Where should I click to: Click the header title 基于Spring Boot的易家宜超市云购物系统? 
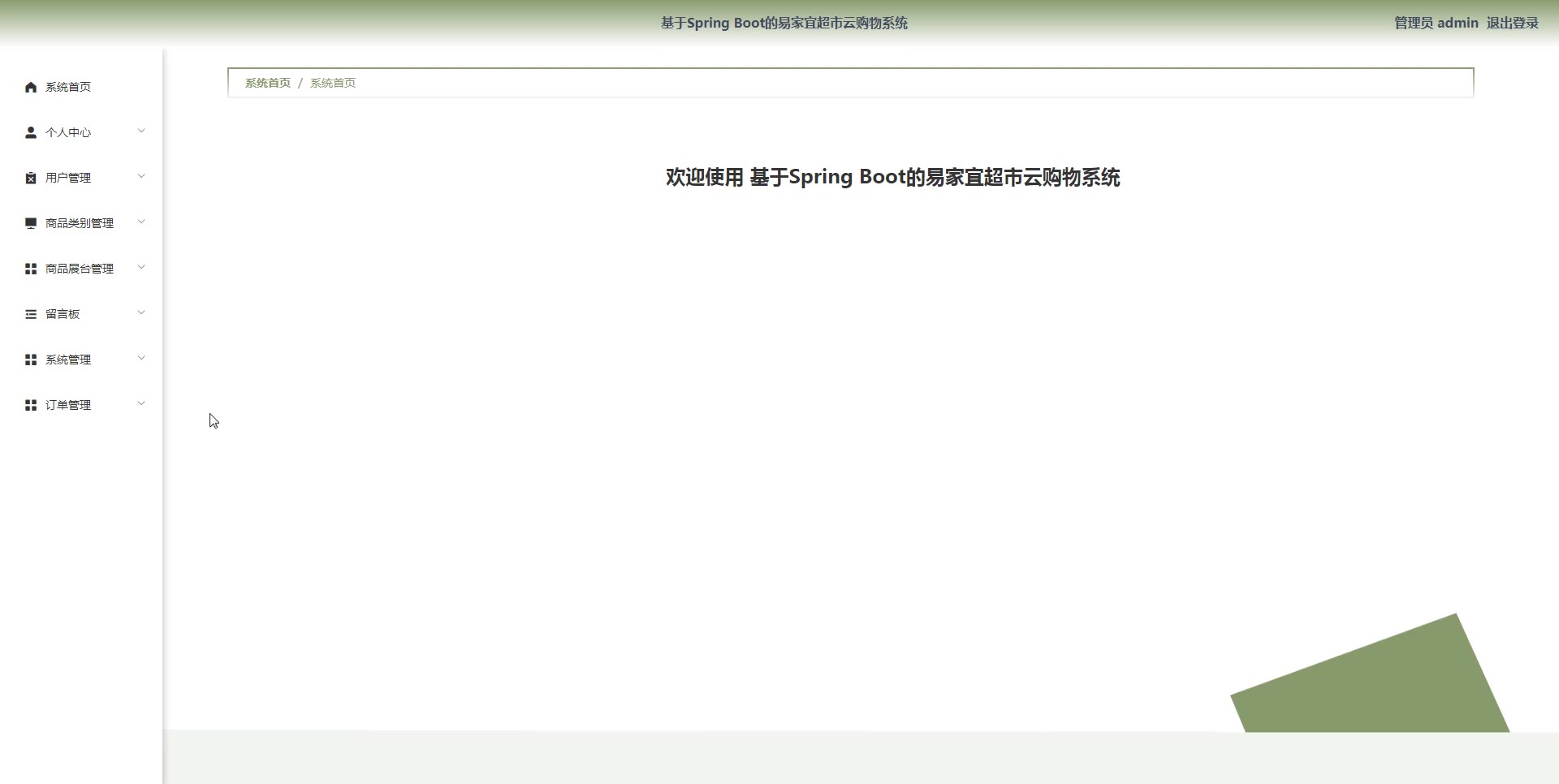[784, 23]
